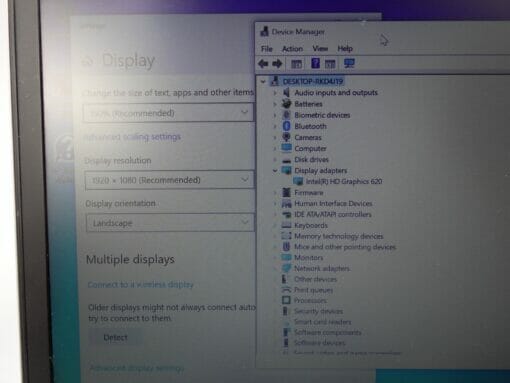Screen dimensions: 510x383
Task: Open the Display resolution 1920 × 1080 dropdown
Action: click(169, 180)
